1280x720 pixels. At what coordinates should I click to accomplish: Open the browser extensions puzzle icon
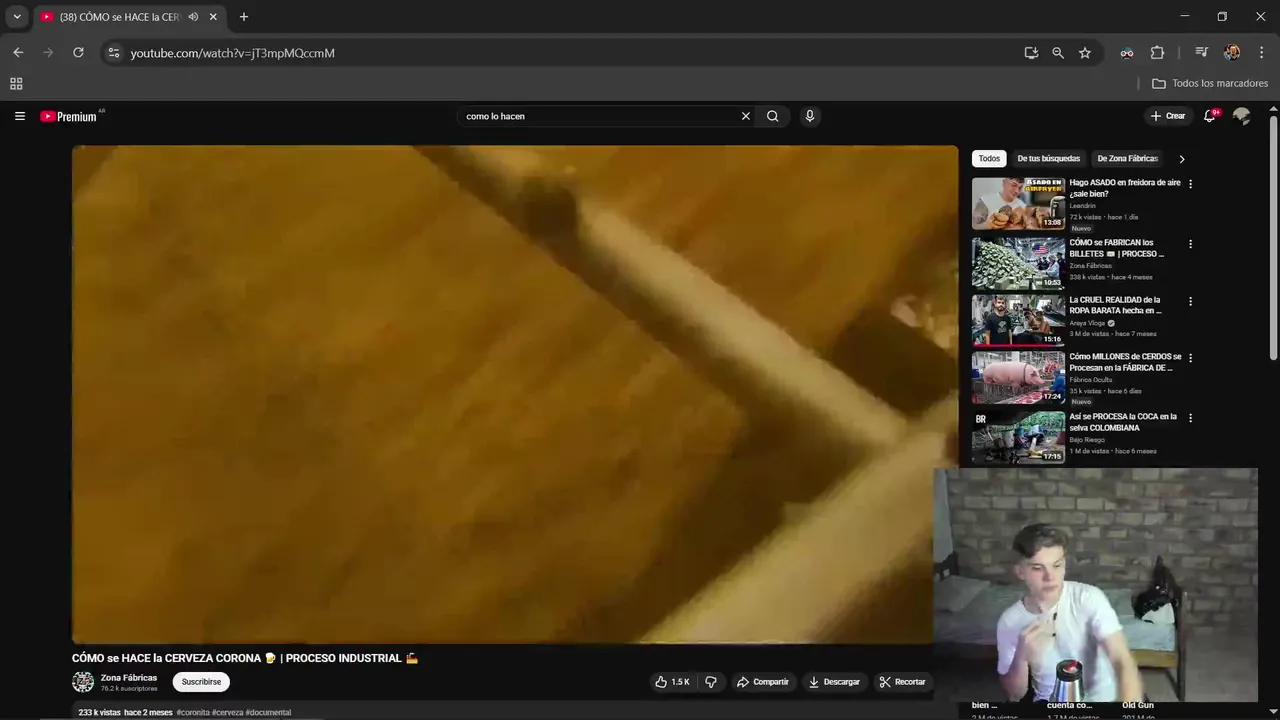[1157, 53]
